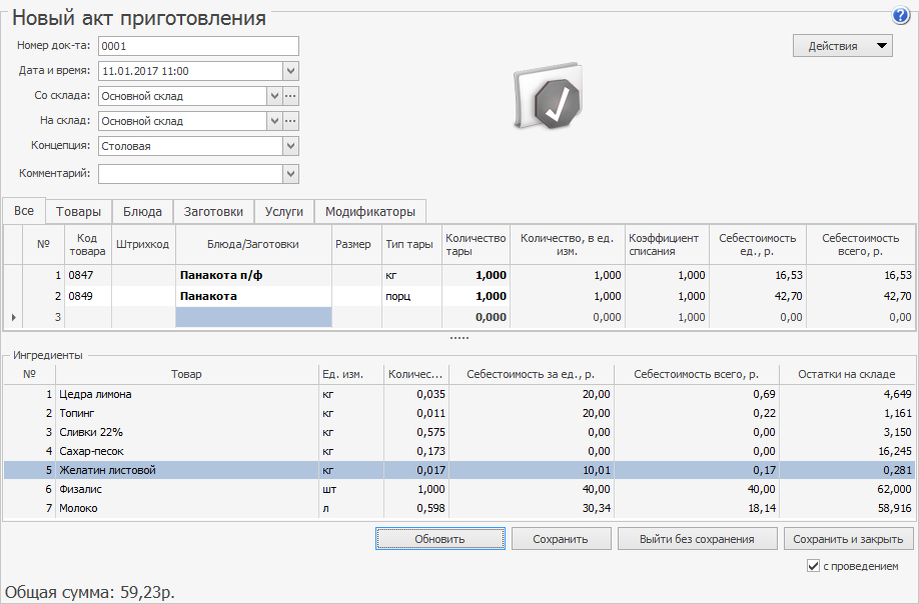Switch to the Товары tab
Screen dimensions: 919x604
79,211
